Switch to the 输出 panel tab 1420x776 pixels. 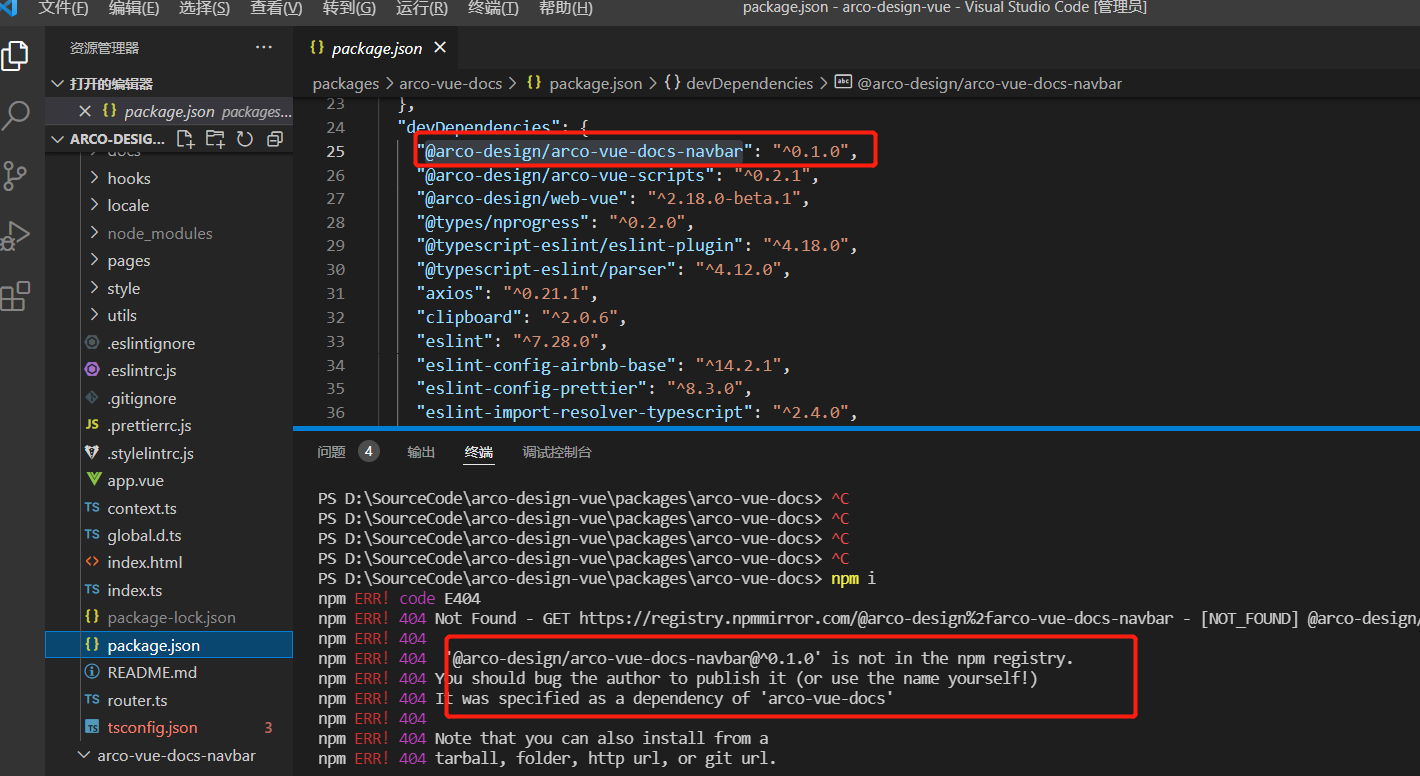pos(421,451)
